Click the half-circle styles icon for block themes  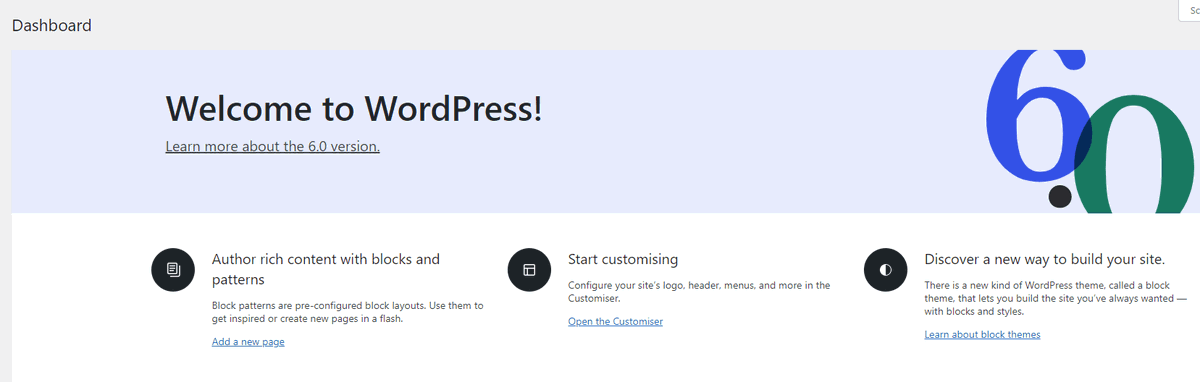(885, 269)
